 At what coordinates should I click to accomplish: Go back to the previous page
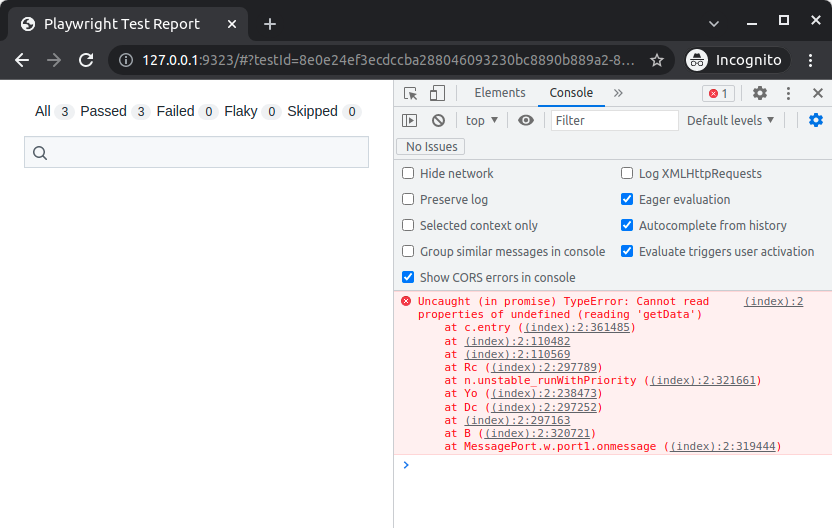(22, 60)
